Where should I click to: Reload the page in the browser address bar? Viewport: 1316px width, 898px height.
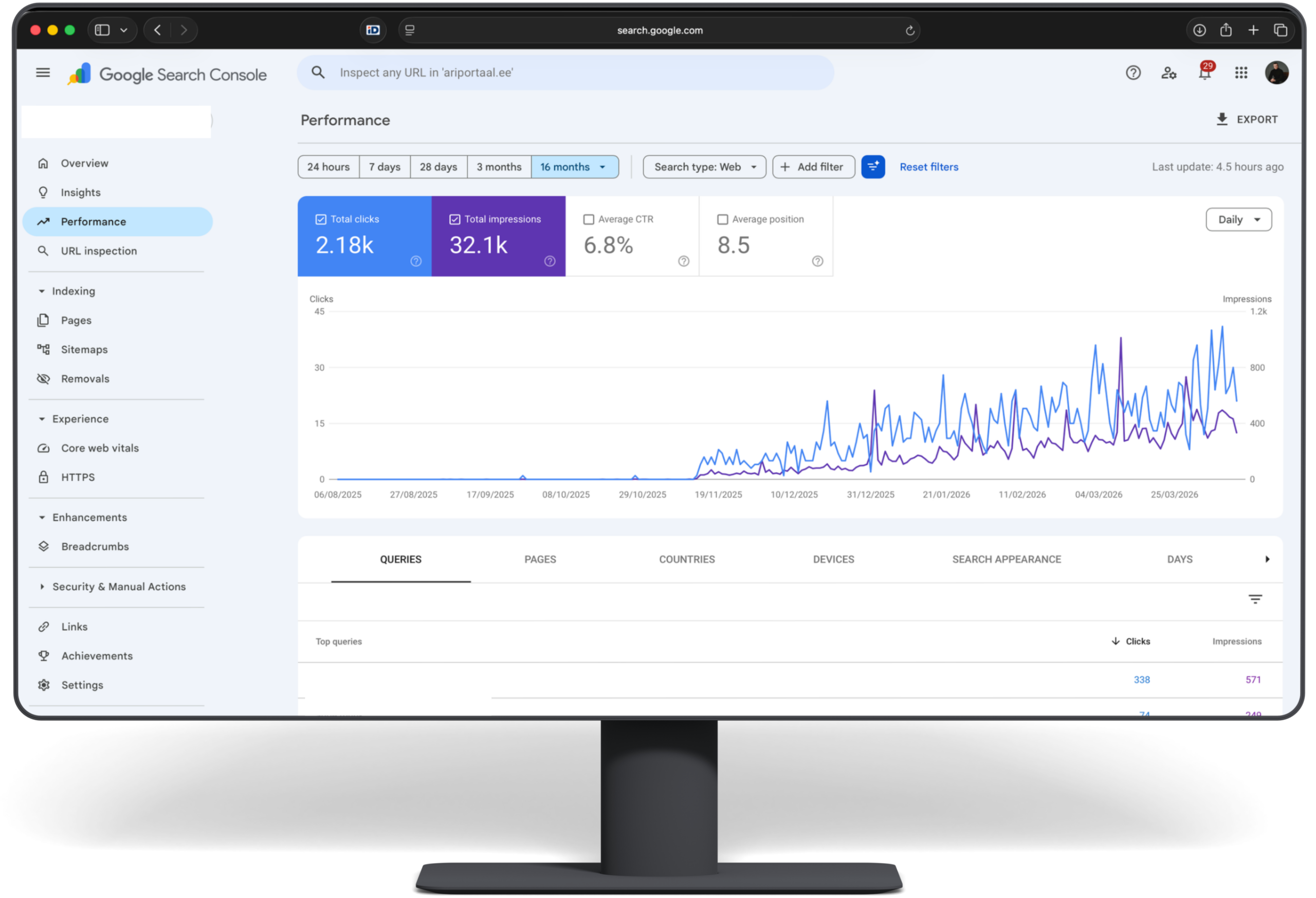pos(910,30)
